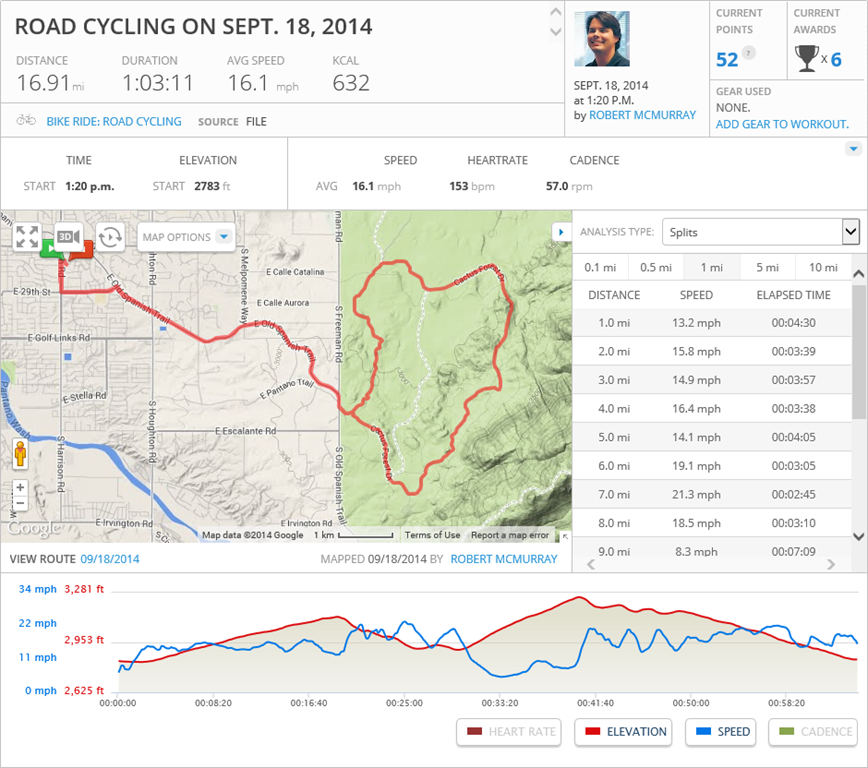Screen dimensions: 868x768
Task: Open the Analysis Type dropdown
Action: click(x=760, y=232)
